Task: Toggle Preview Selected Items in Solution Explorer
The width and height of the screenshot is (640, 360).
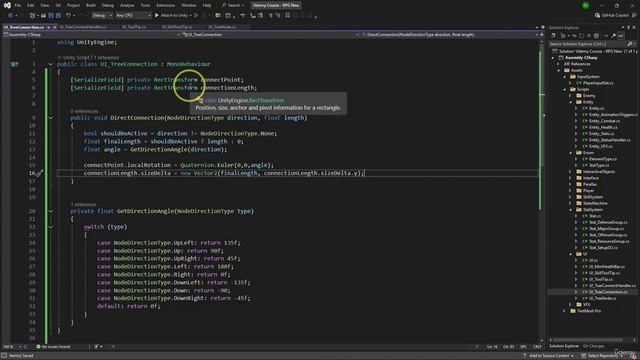Action: pyautogui.click(x=621, y=36)
